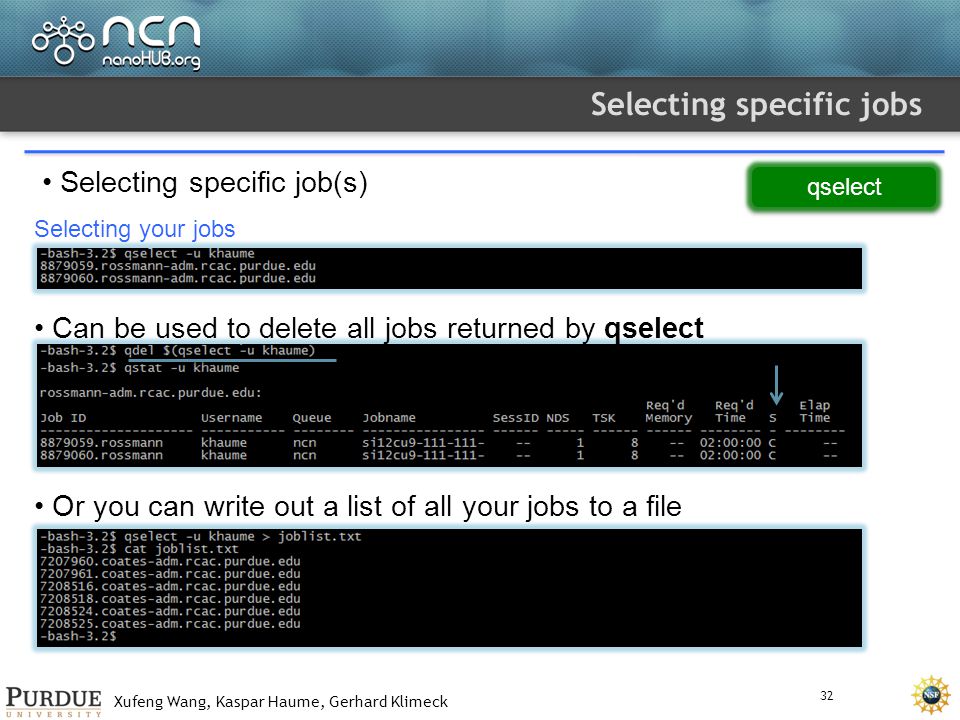Click the 'cat joblist.txt' command

pos(181,549)
